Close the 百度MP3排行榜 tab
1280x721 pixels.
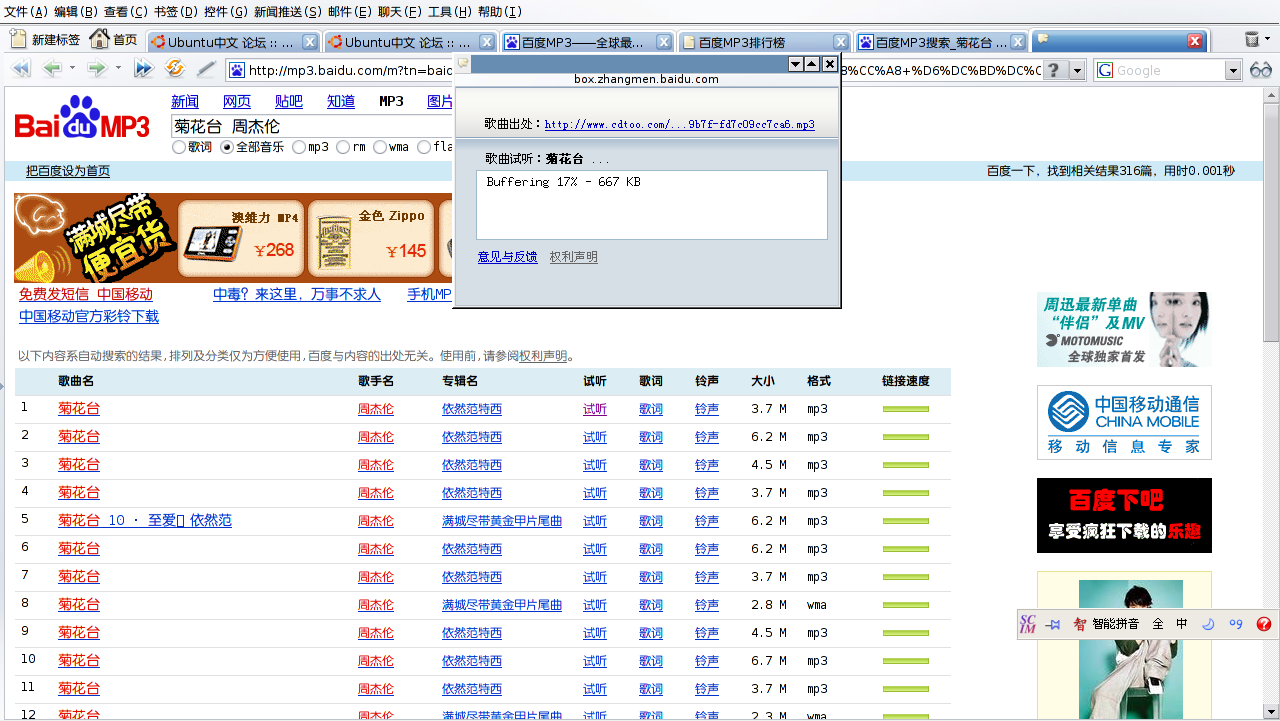coord(841,42)
